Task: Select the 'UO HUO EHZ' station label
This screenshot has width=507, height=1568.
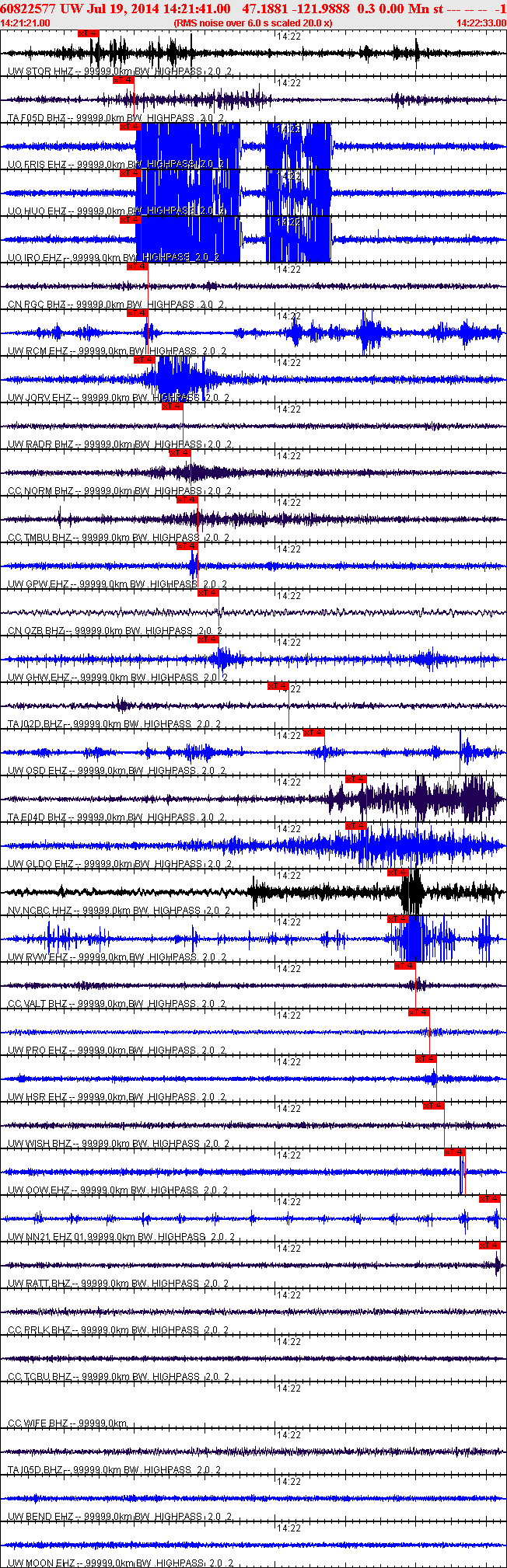Action: (37, 211)
